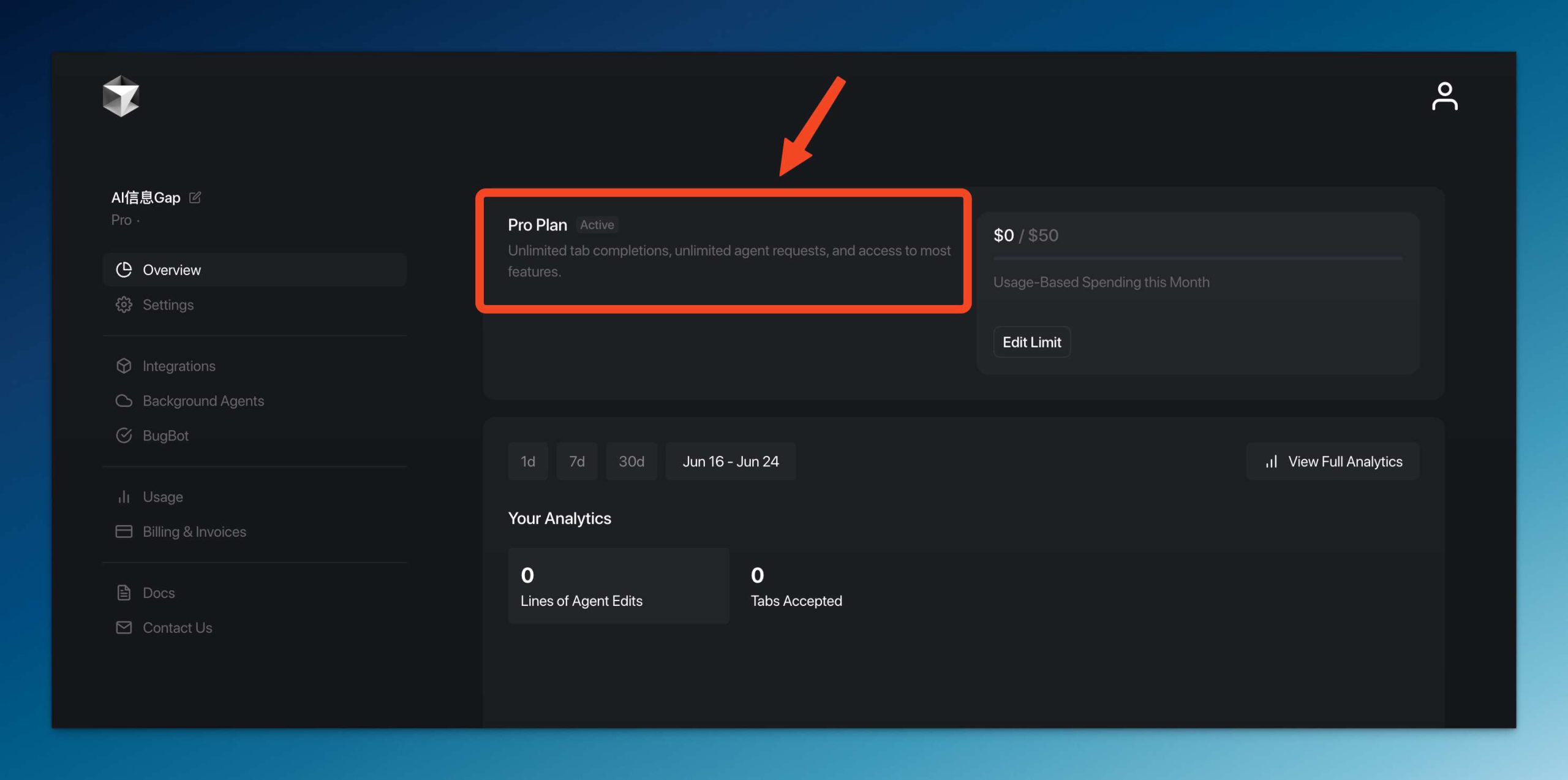Click the Cursor cube logo
Viewport: 1568px width, 780px height.
[x=121, y=96]
